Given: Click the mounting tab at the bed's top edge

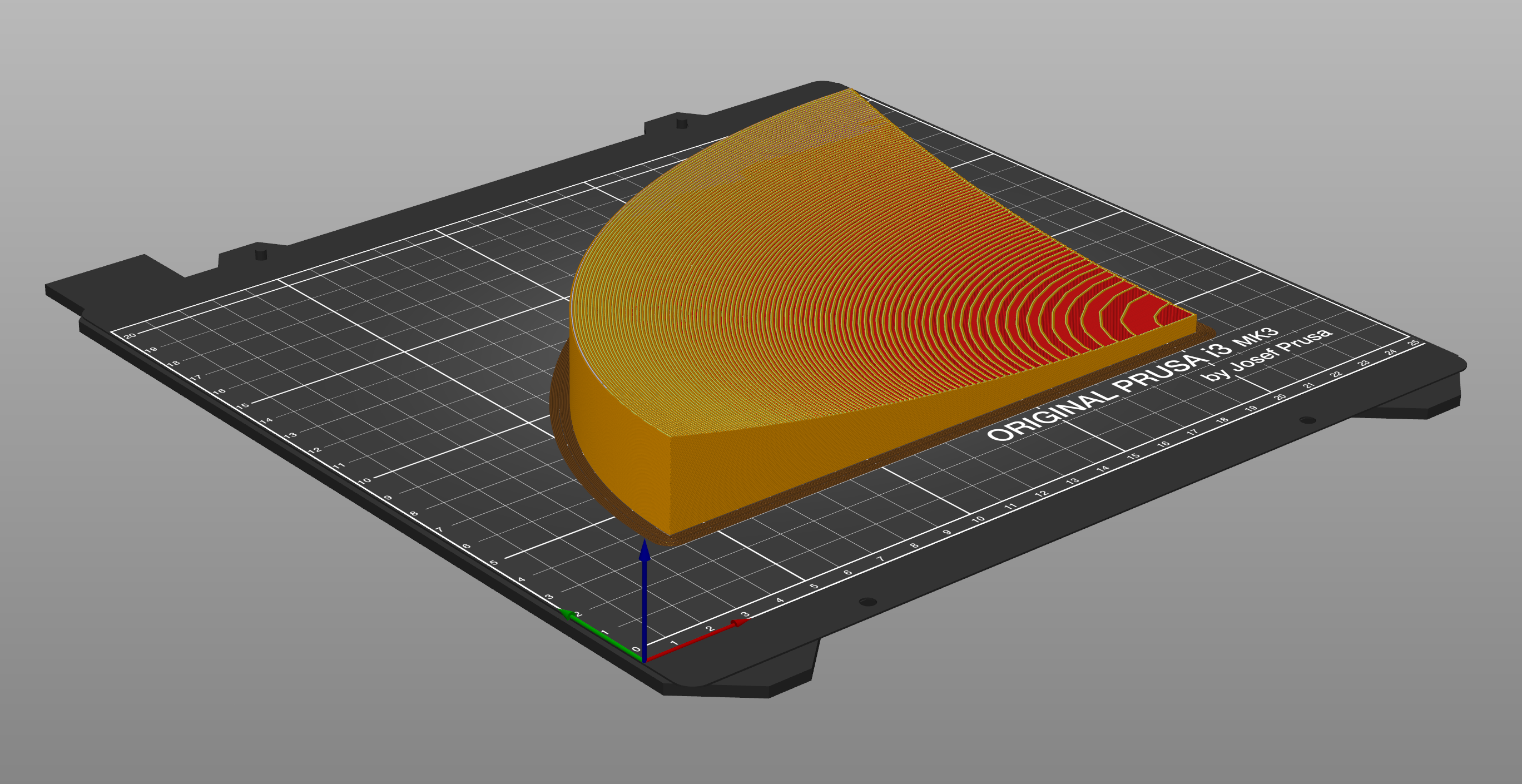Looking at the screenshot, I should (x=680, y=124).
